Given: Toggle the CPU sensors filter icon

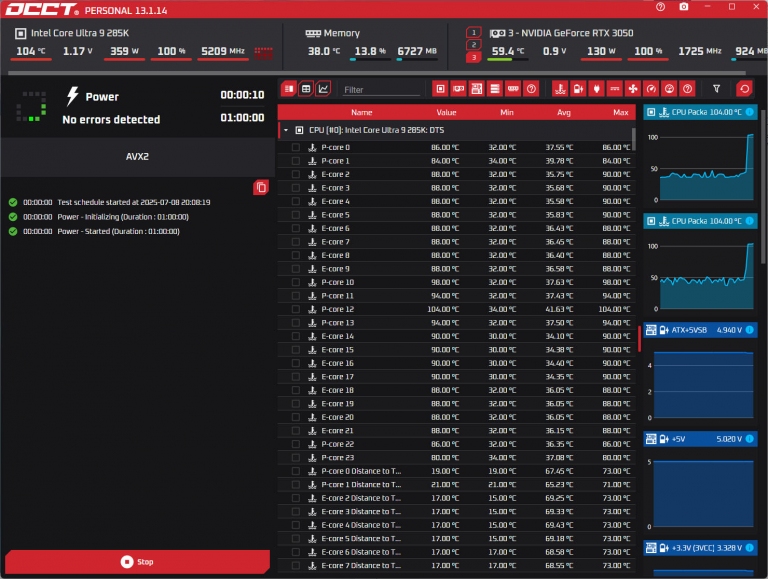Looking at the screenshot, I should (x=440, y=89).
